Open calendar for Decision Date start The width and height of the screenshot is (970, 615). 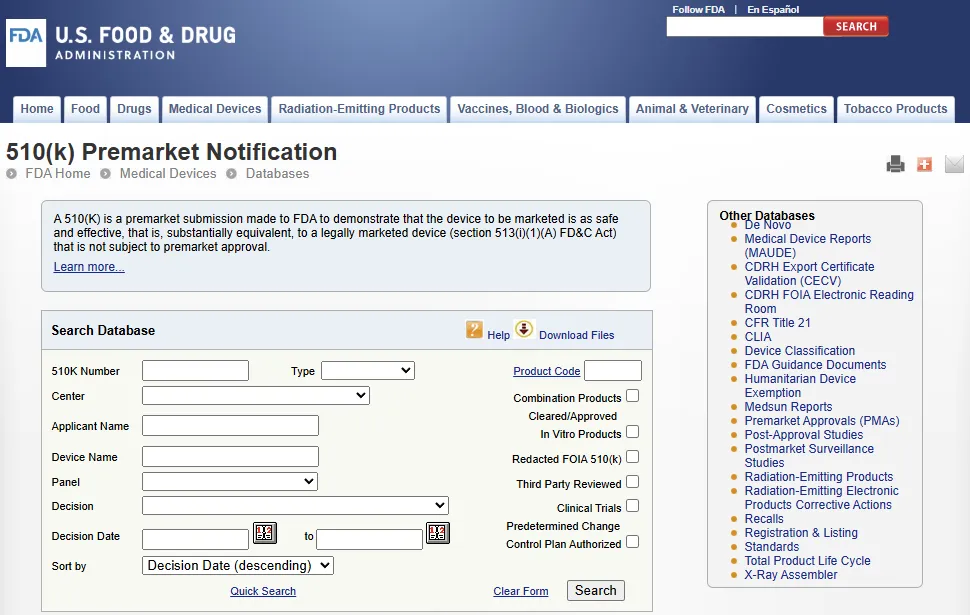(x=265, y=533)
